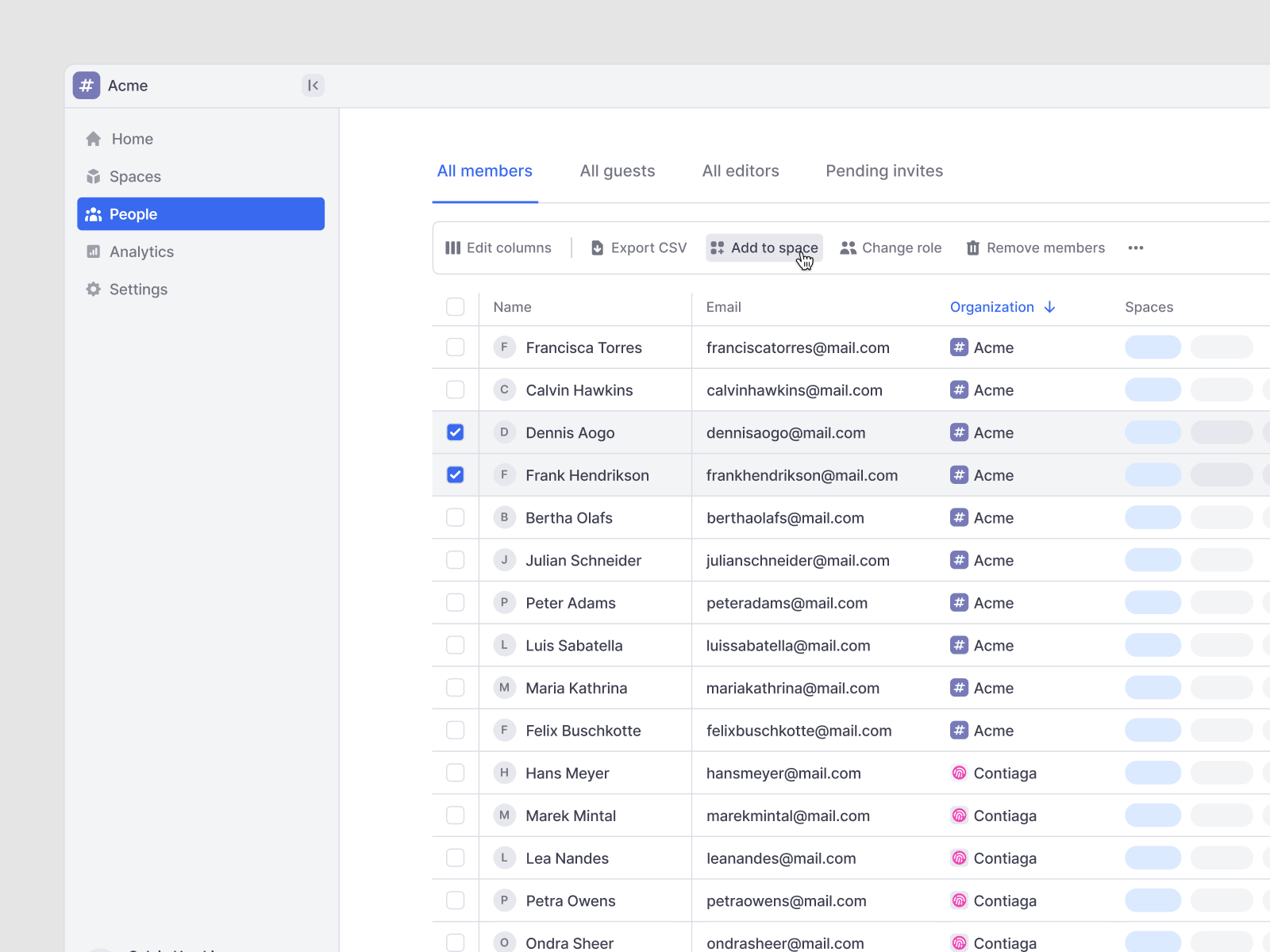Click the Add to space button
1270x952 pixels.
(764, 248)
